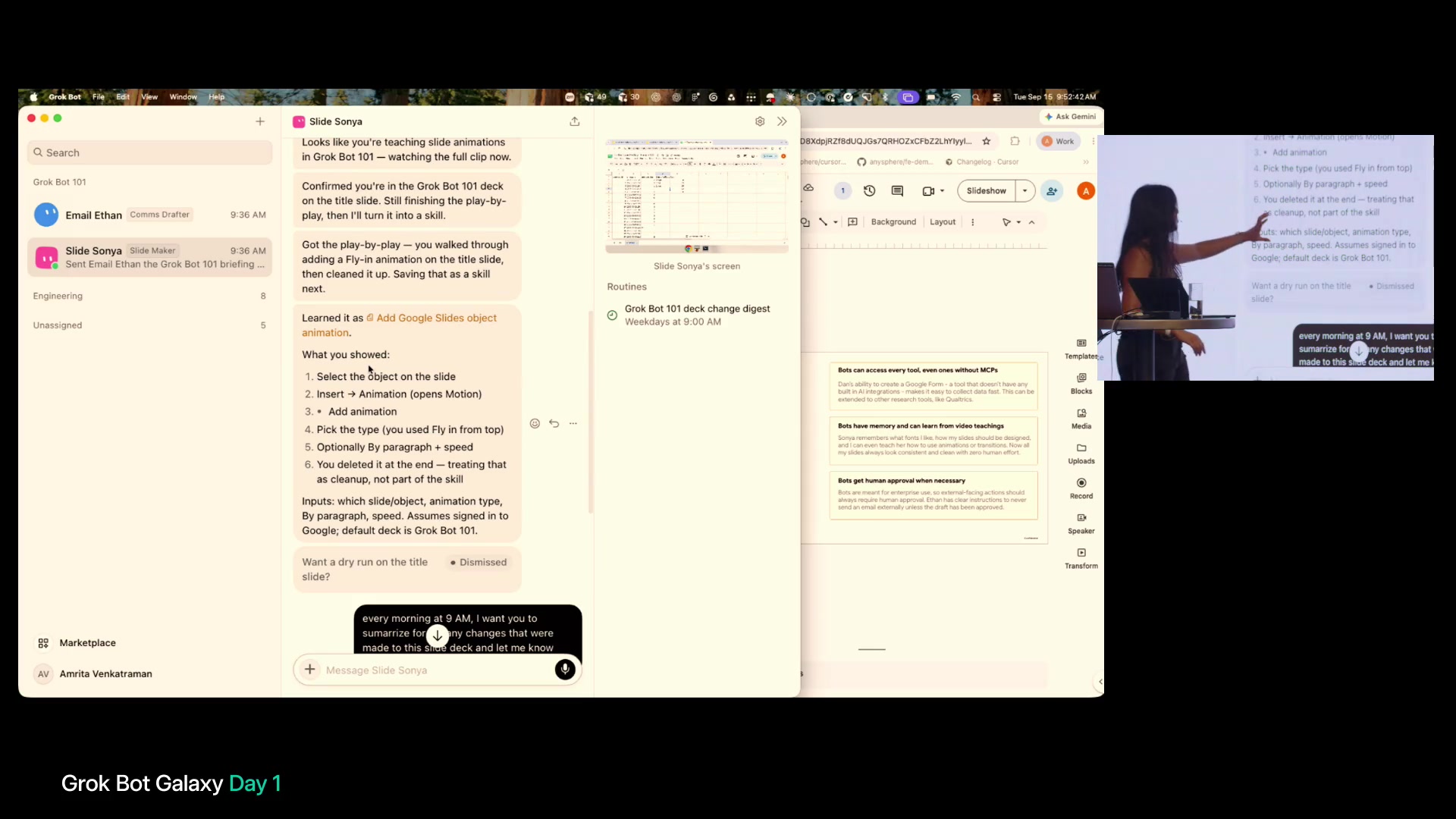Click Ask Gemini in the browser window
This screenshot has height=819, width=1456.
[x=1071, y=117]
